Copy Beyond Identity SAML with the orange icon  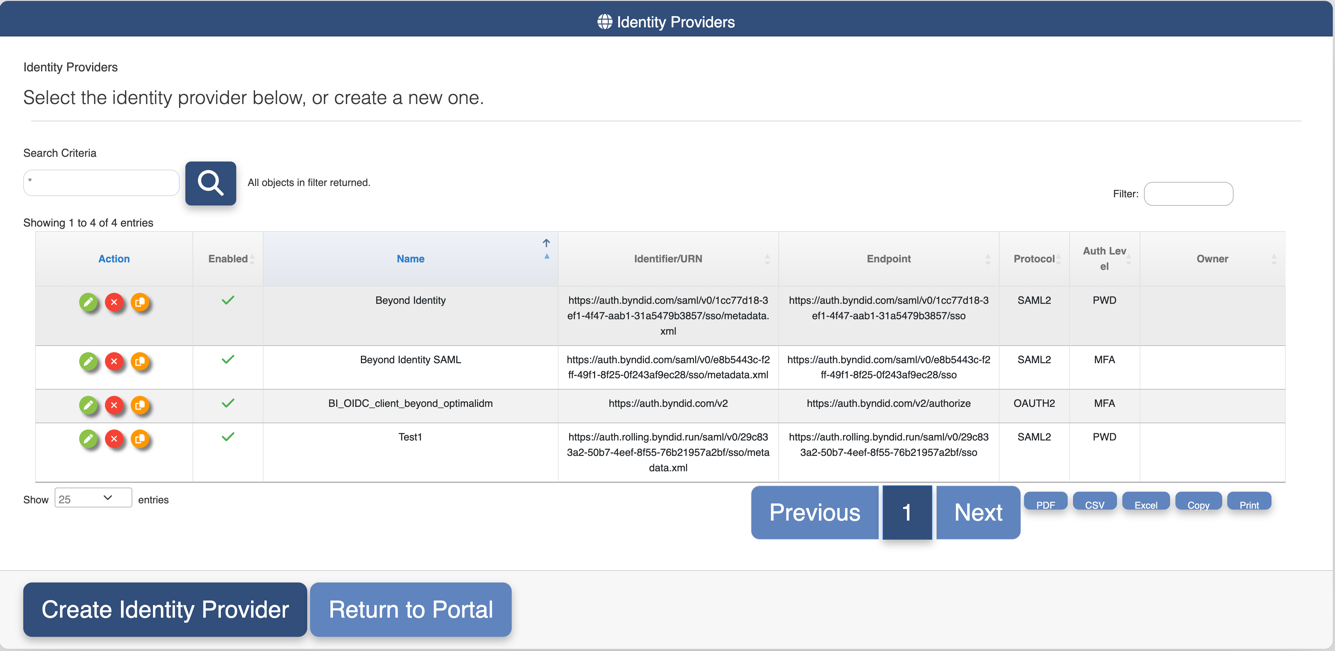[141, 361]
